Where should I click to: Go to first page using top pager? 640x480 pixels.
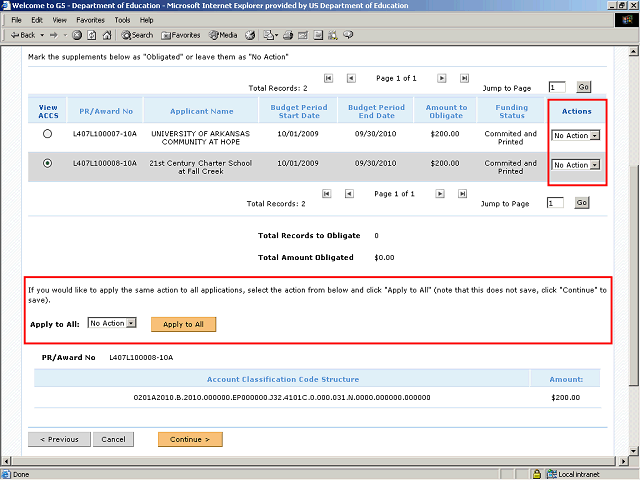tap(328, 78)
